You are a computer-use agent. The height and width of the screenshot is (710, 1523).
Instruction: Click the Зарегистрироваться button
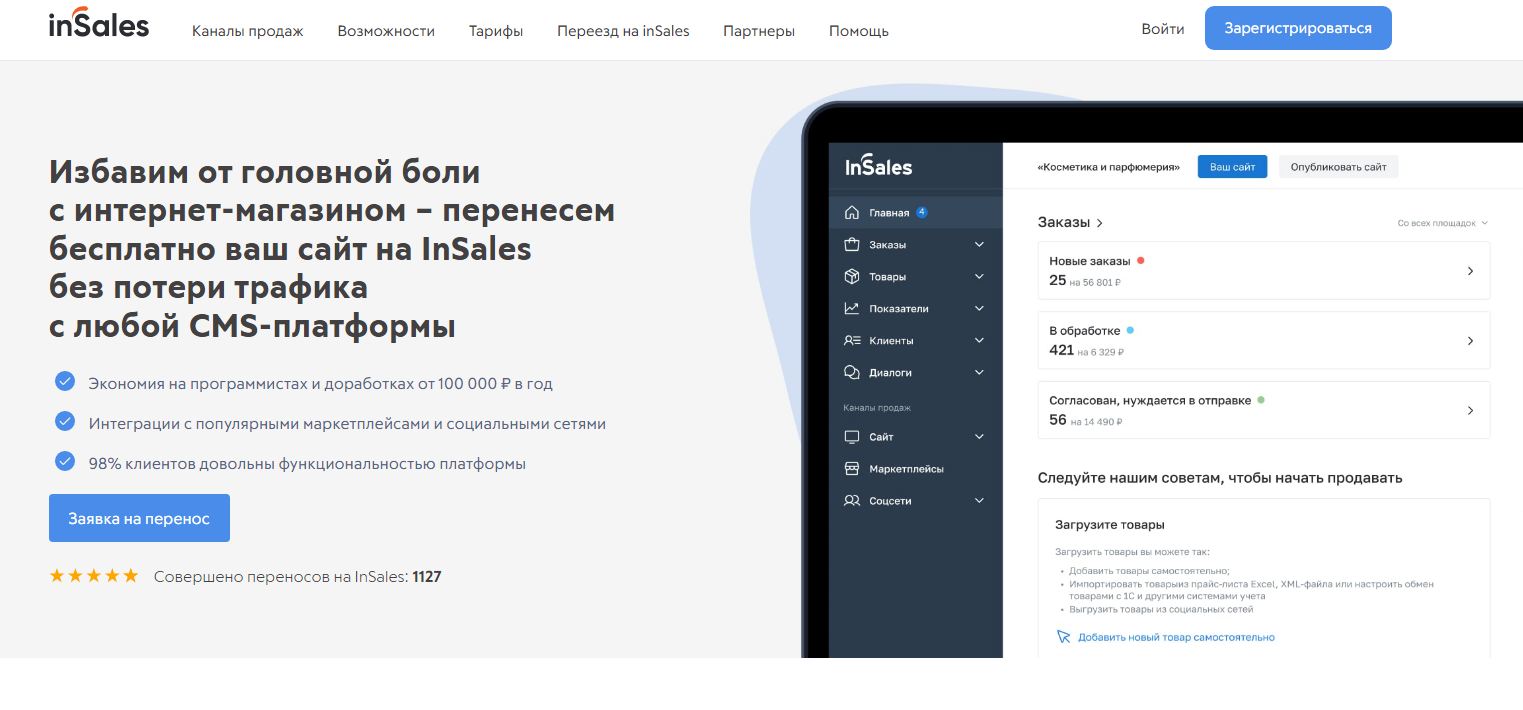click(1298, 28)
